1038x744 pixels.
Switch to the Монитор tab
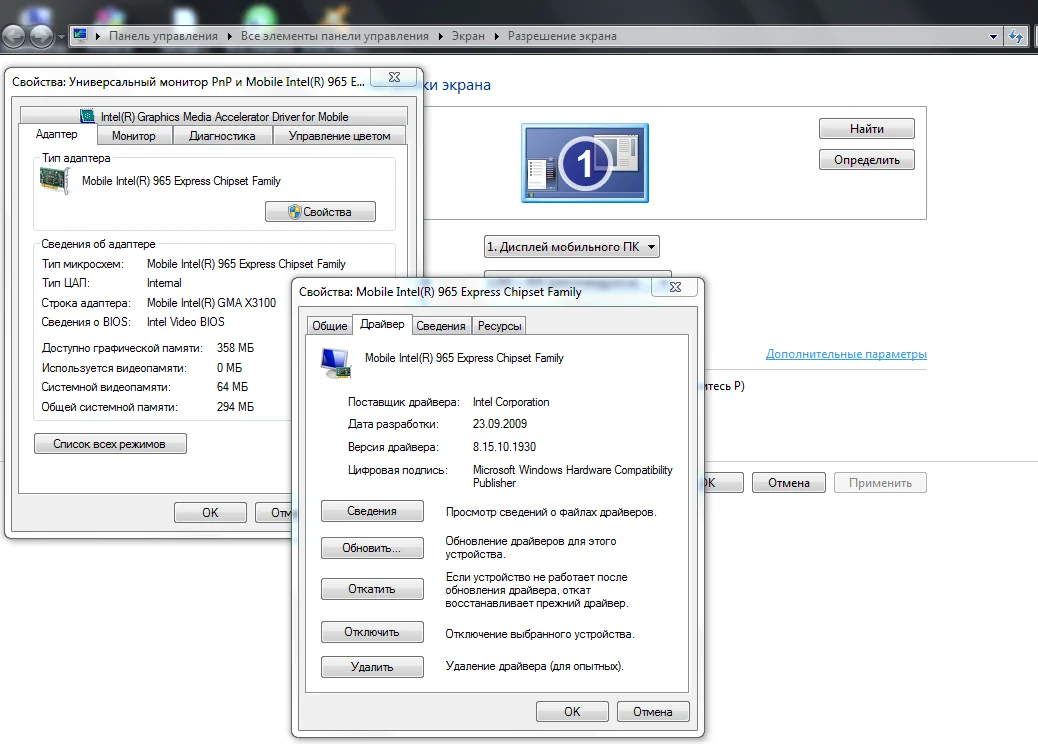click(x=134, y=136)
